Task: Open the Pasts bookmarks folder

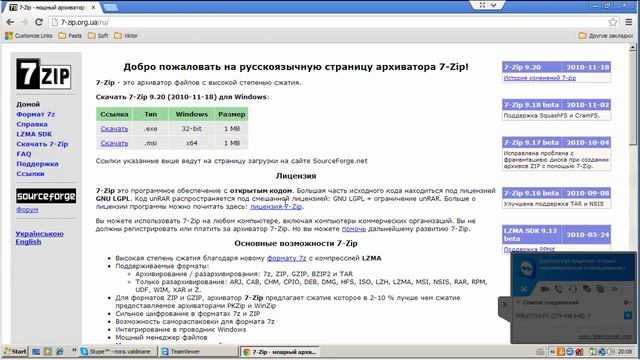Action: pos(70,36)
